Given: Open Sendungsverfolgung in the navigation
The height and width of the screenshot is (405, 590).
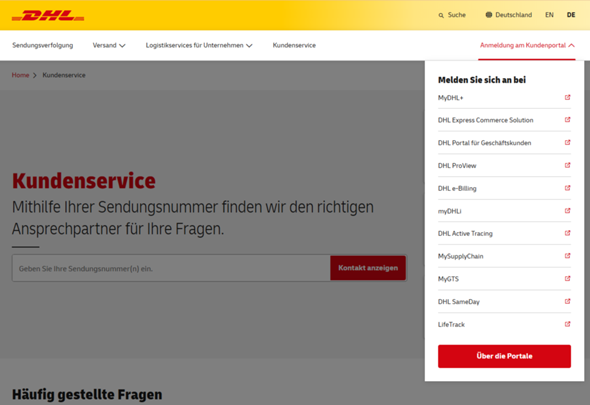Looking at the screenshot, I should (x=43, y=45).
